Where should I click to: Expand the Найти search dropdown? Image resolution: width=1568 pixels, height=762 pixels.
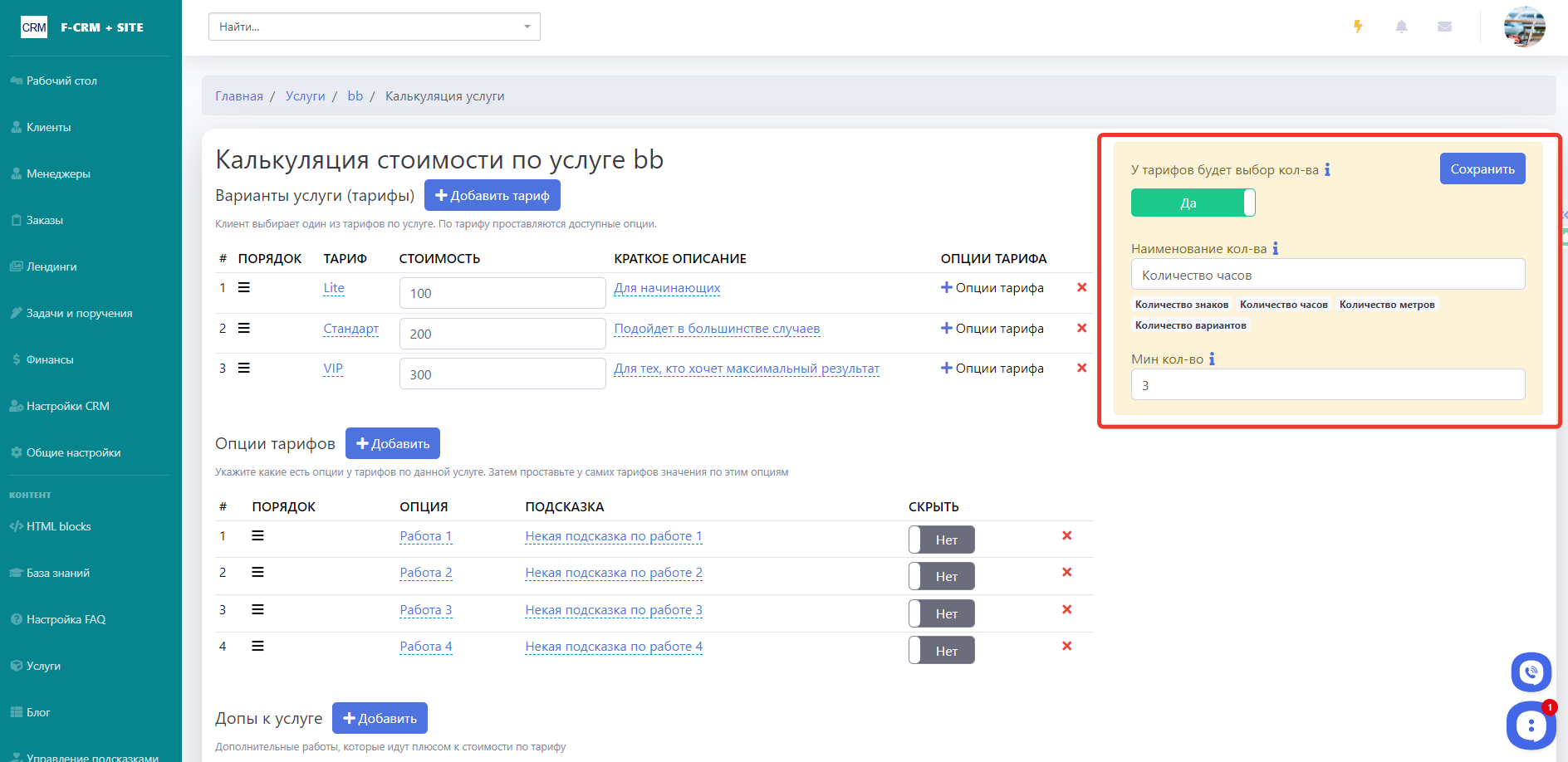[x=527, y=27]
